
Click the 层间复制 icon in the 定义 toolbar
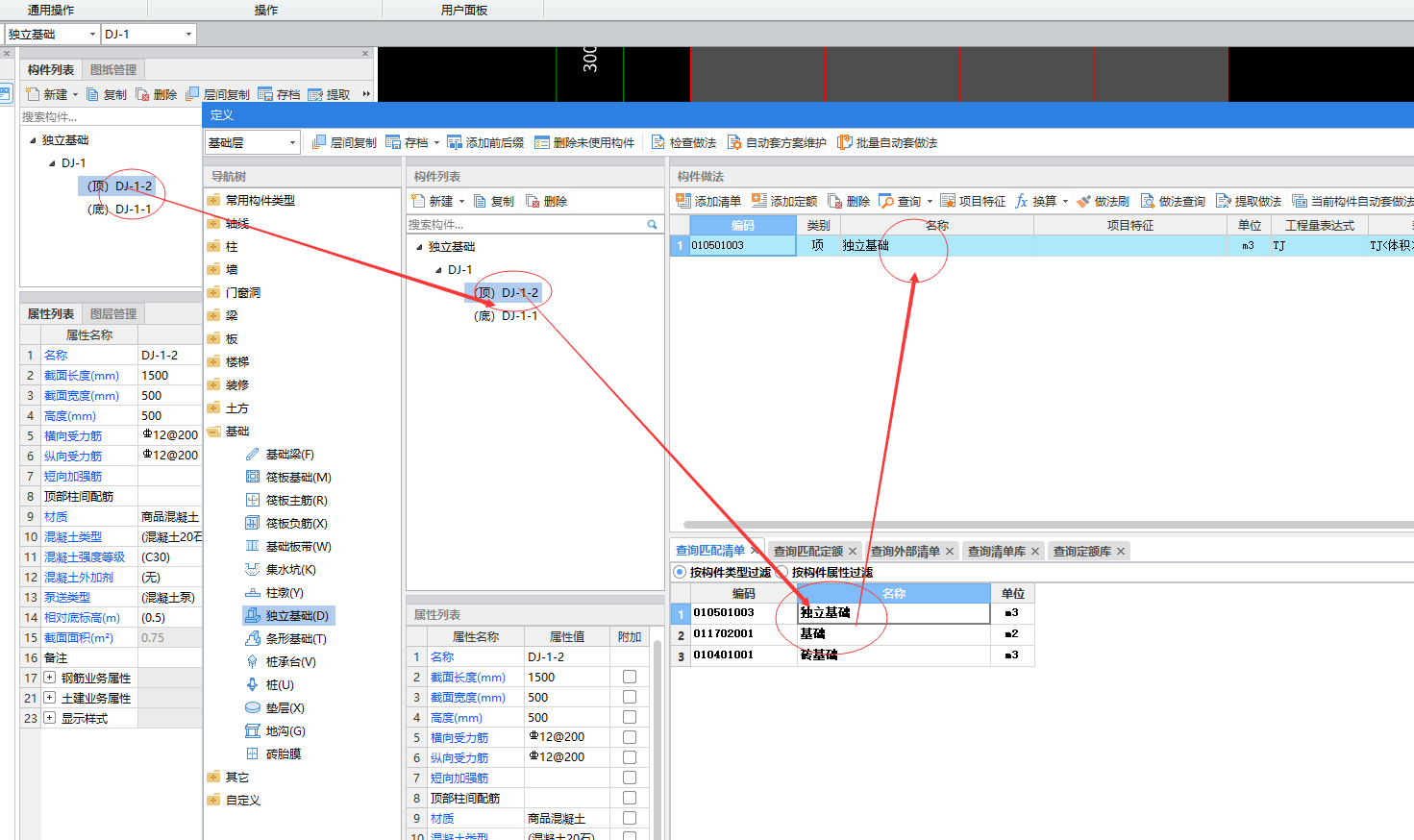(320, 142)
